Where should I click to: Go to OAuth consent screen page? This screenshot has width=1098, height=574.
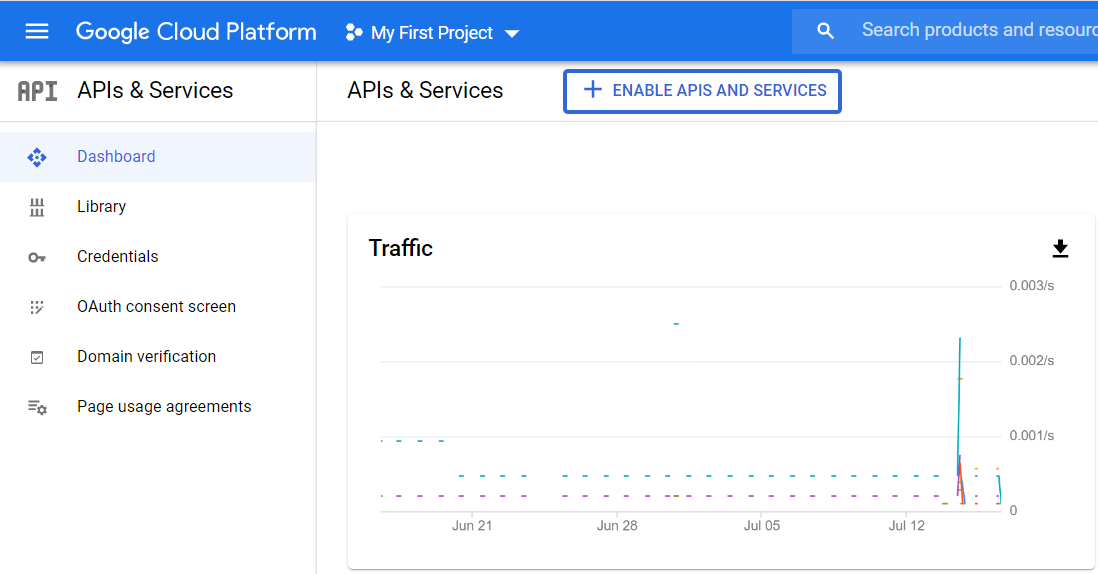pyautogui.click(x=156, y=307)
